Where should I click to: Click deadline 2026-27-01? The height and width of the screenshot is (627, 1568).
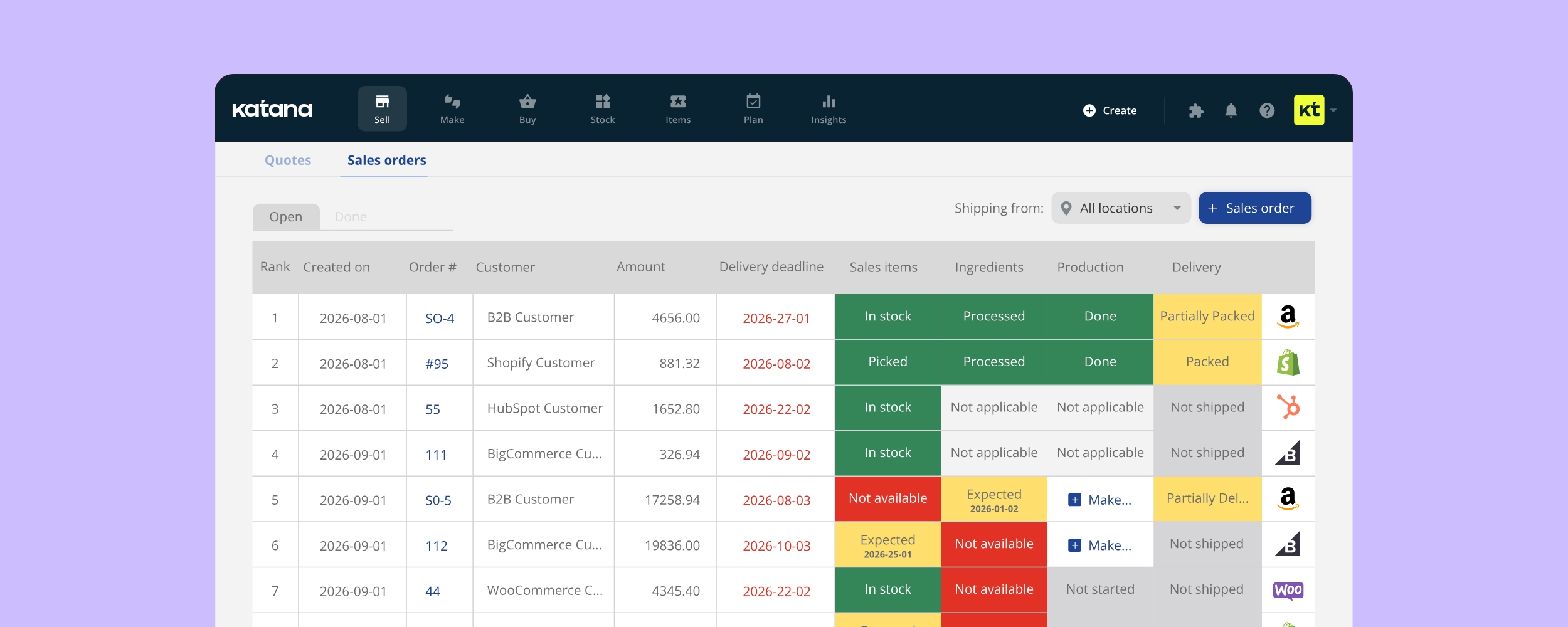click(x=776, y=319)
